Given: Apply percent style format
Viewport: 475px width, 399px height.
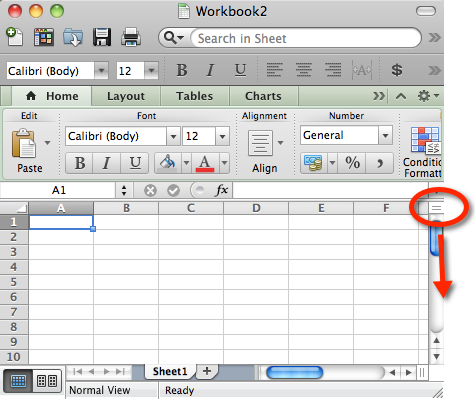Looking at the screenshot, I should tap(352, 163).
